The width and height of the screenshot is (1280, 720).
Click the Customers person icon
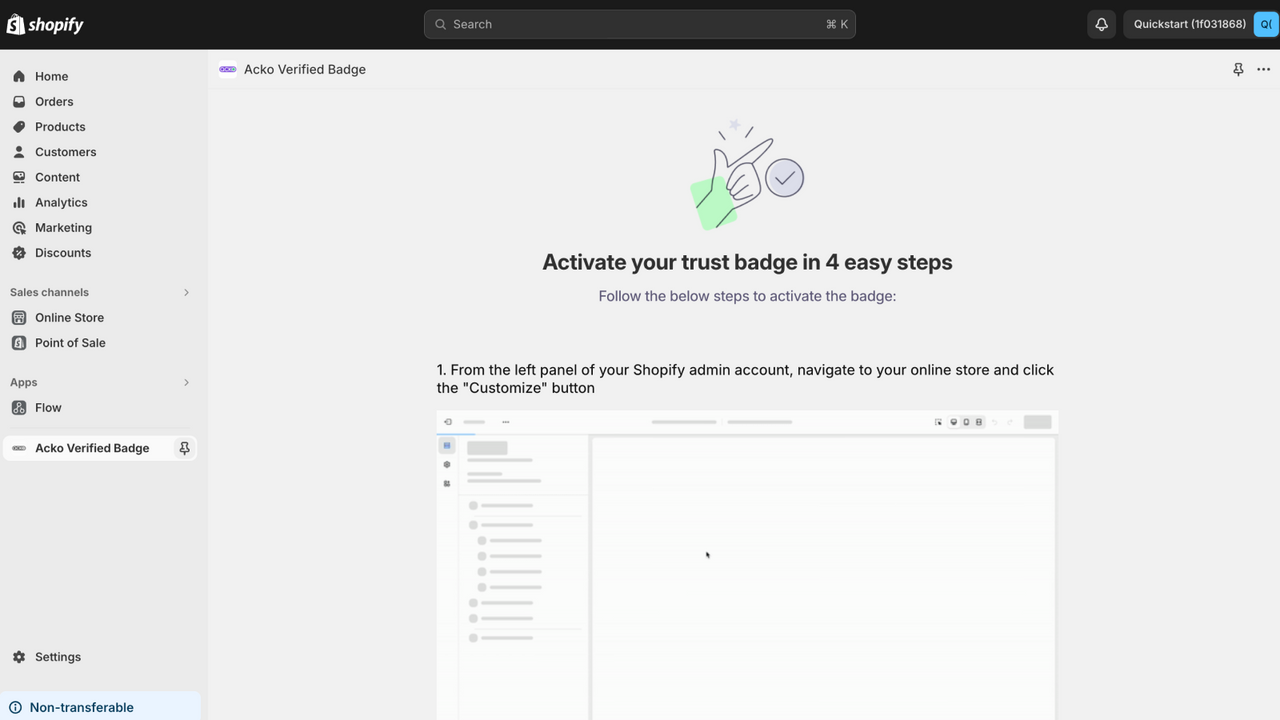tap(19, 152)
